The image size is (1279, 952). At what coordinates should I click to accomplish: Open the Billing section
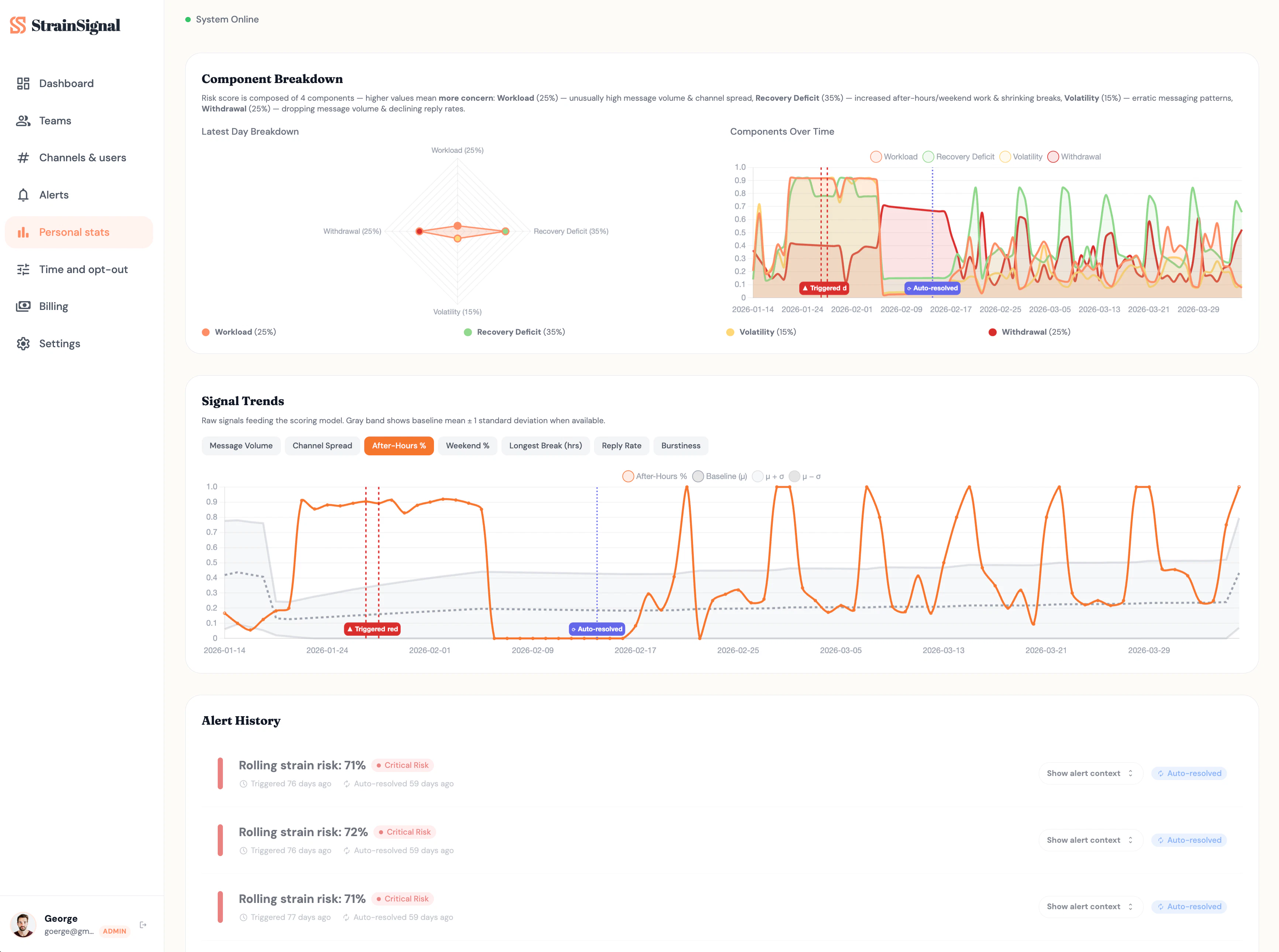53,306
